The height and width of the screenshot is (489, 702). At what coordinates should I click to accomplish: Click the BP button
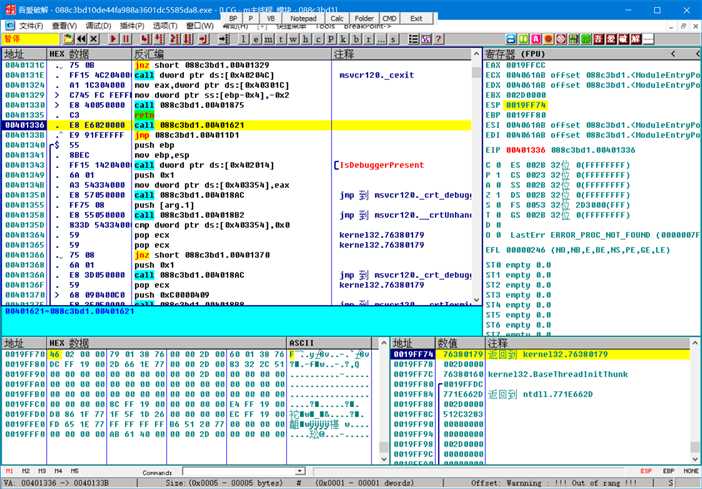click(233, 18)
